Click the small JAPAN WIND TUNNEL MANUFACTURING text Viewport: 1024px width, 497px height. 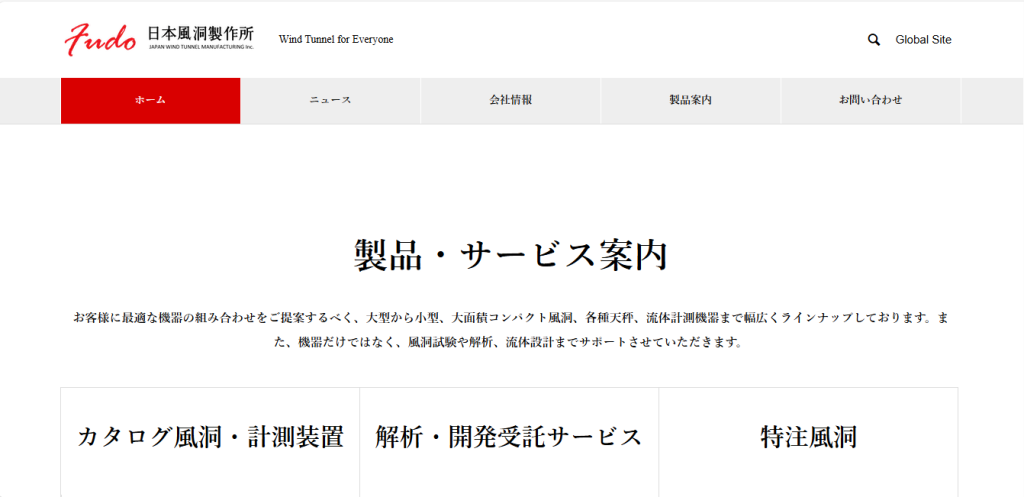tap(200, 46)
